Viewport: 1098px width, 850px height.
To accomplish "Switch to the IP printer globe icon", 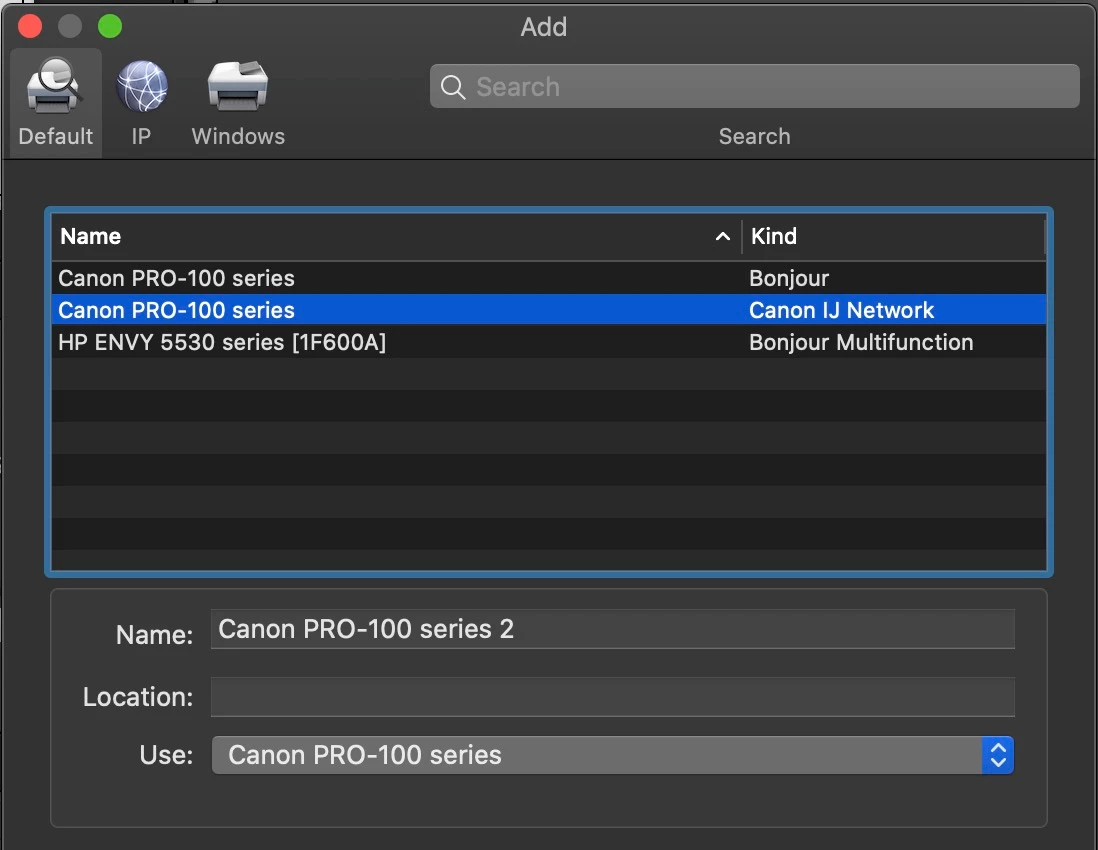I will pos(141,87).
